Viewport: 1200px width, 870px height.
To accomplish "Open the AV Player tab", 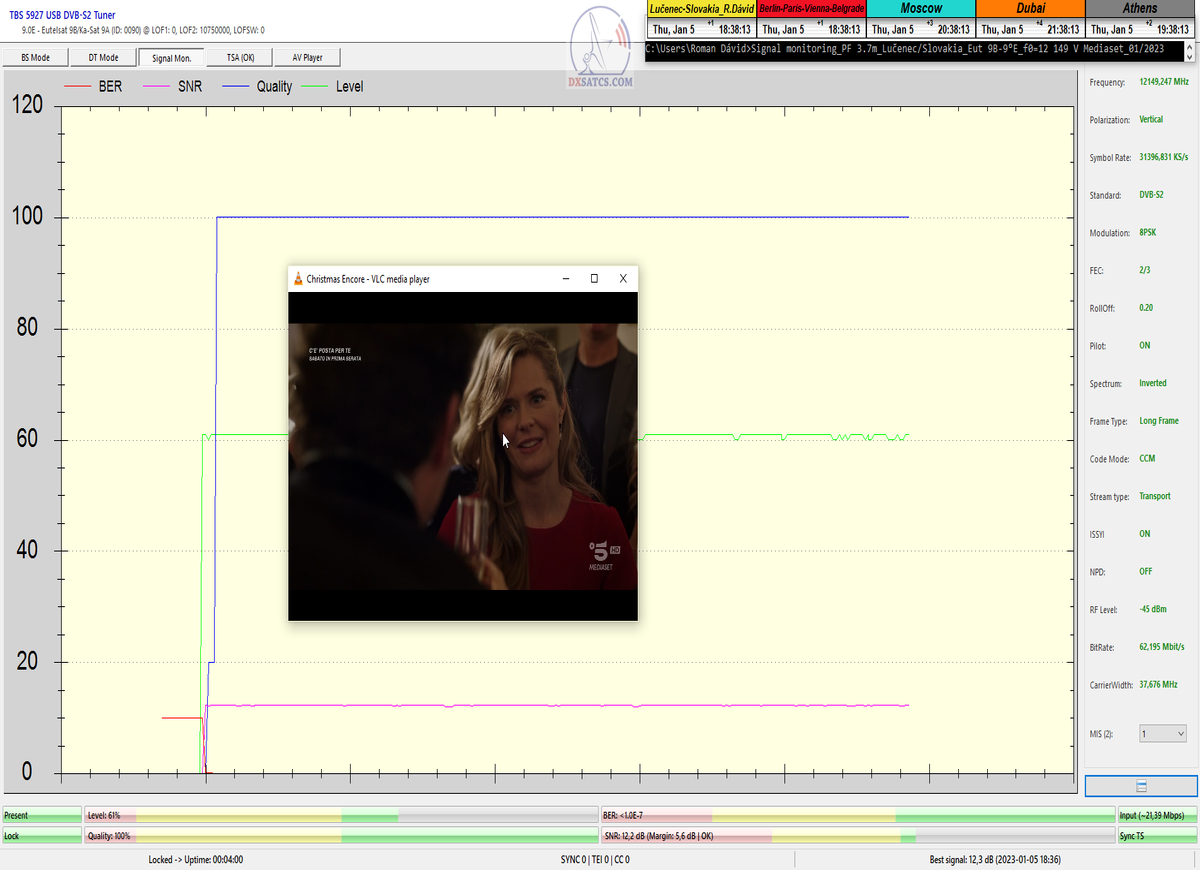I will 308,58.
